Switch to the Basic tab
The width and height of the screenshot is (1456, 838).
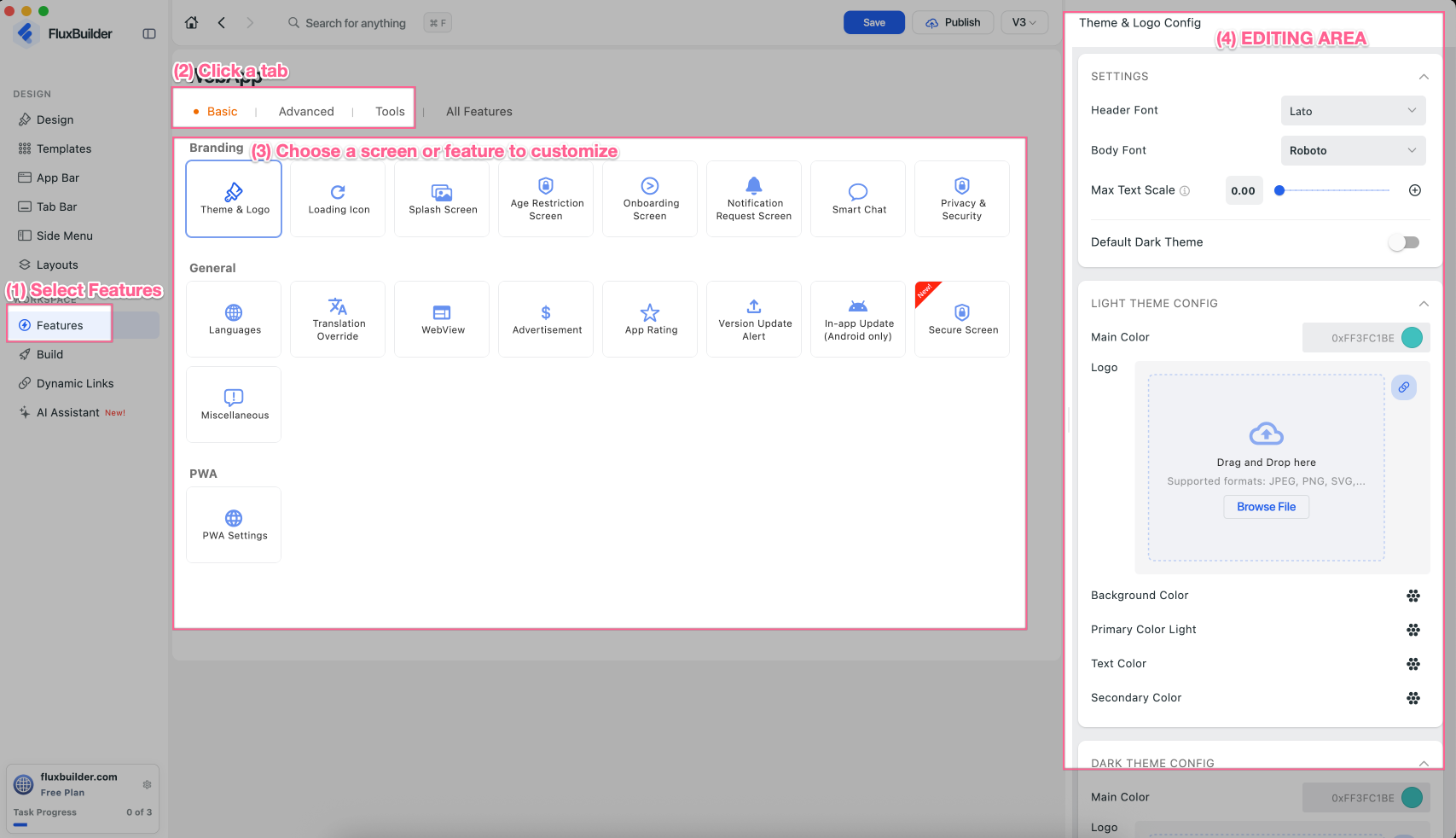pyautogui.click(x=222, y=112)
